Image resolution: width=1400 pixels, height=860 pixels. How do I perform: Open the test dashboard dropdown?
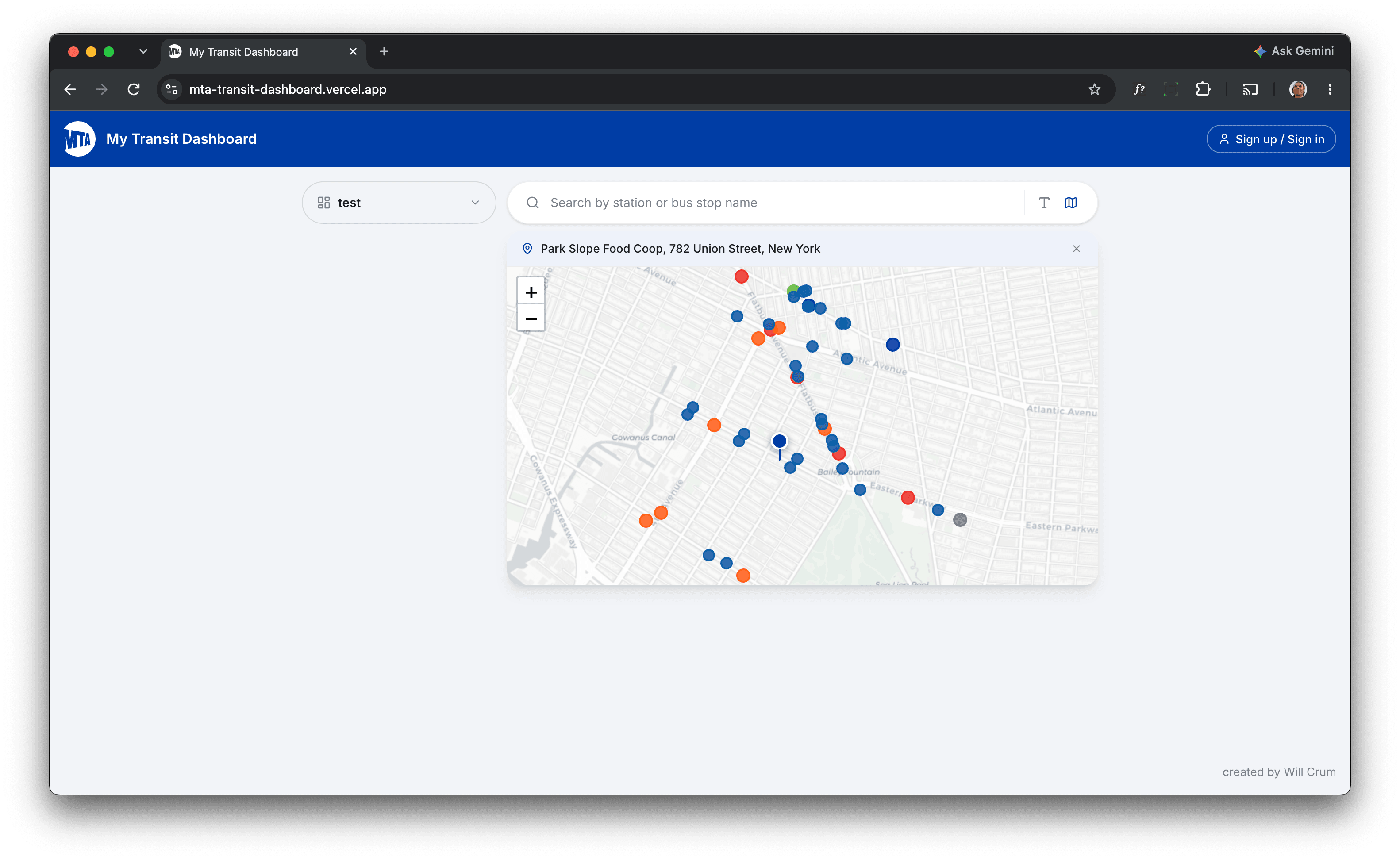click(x=399, y=203)
